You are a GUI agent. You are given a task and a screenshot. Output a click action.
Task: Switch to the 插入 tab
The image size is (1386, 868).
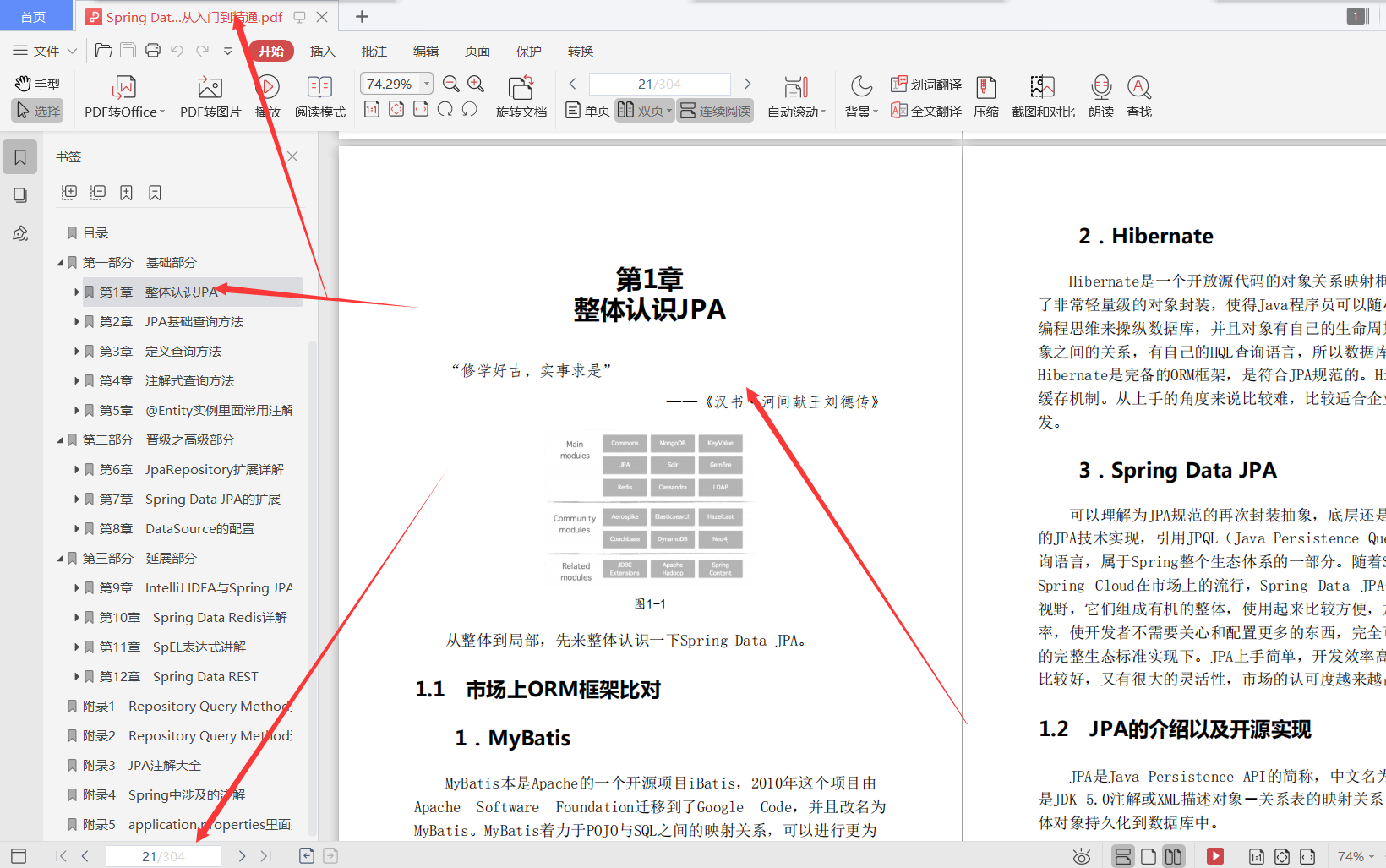(x=322, y=51)
